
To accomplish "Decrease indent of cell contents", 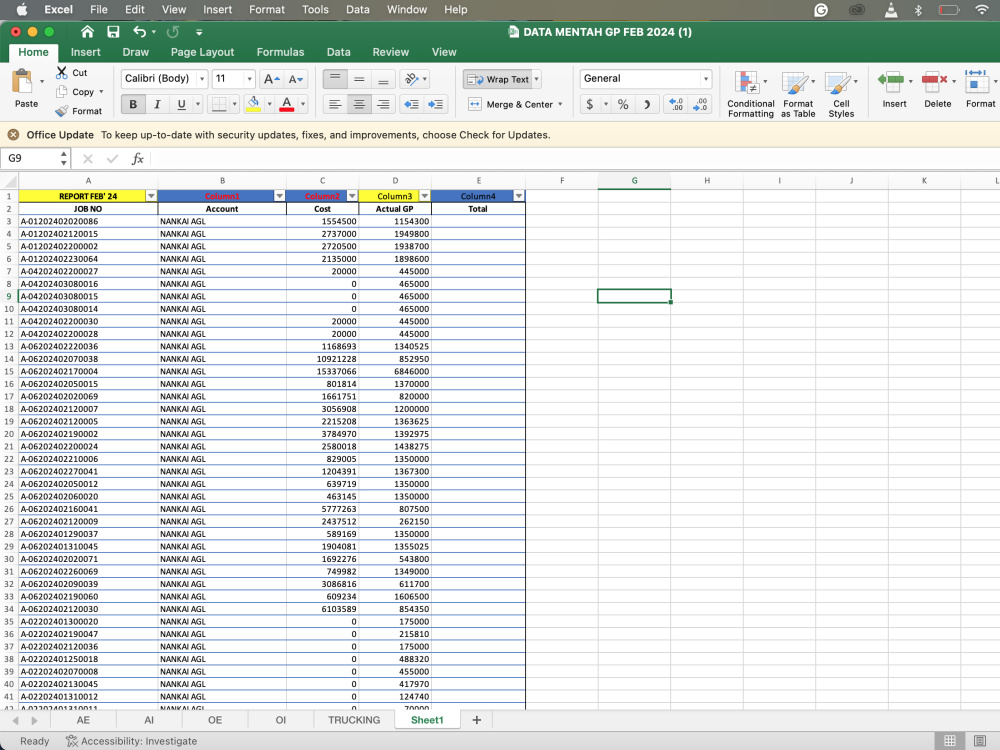I will tap(411, 104).
